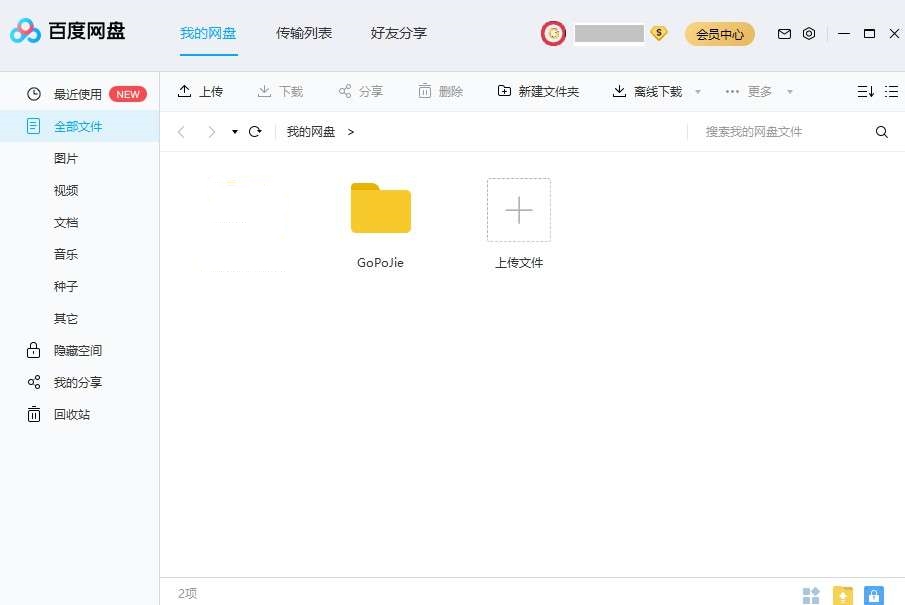This screenshot has height=605, width=905.
Task: Click the trash icon beside 回收站
Action: tap(33, 414)
